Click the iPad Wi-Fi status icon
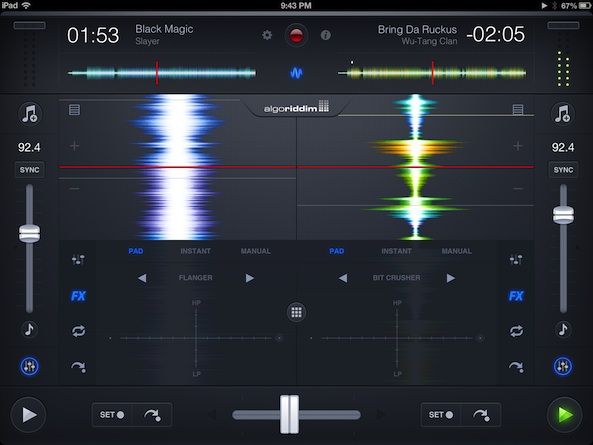This screenshot has width=593, height=445. coord(26,5)
